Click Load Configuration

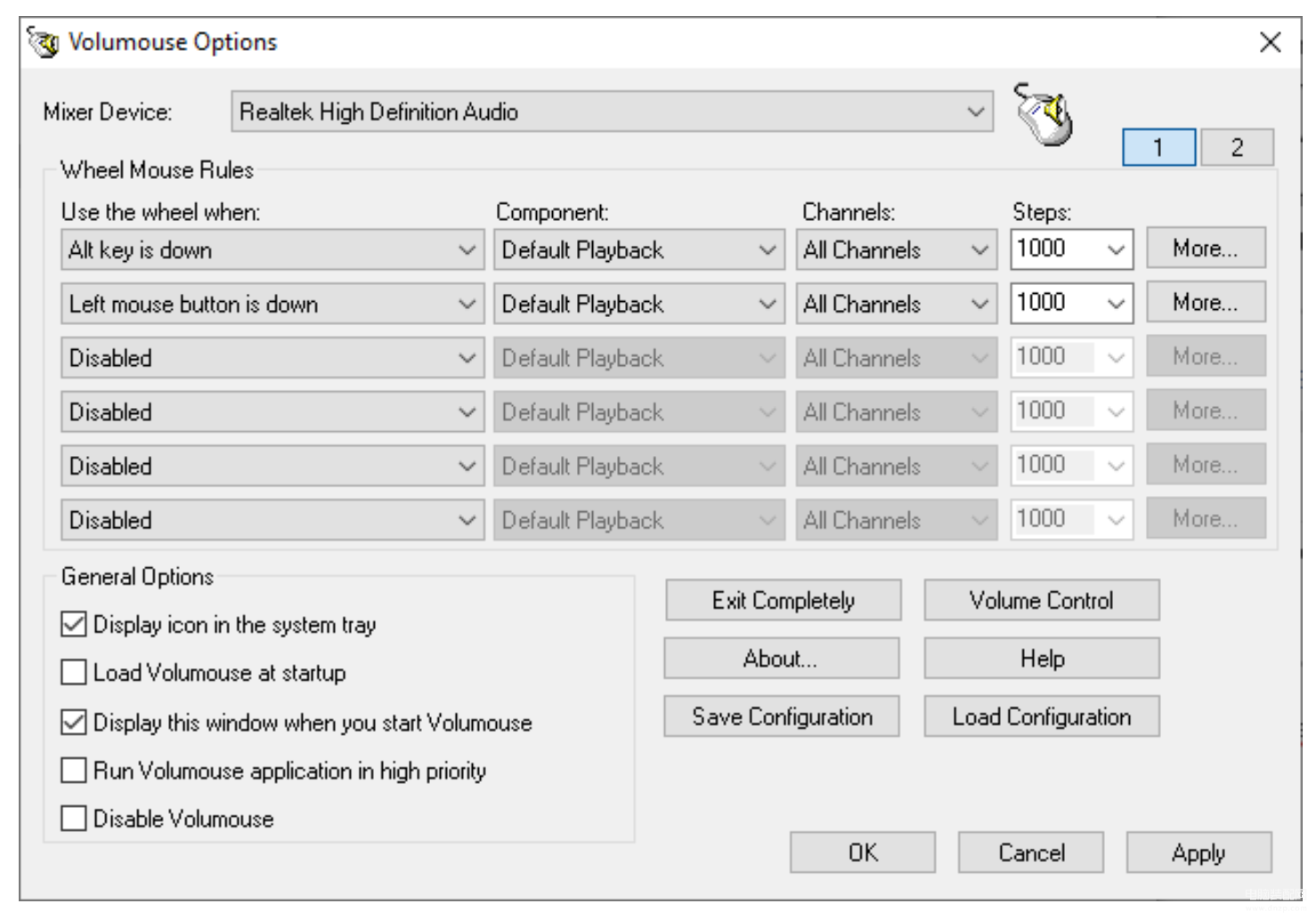coord(1042,717)
